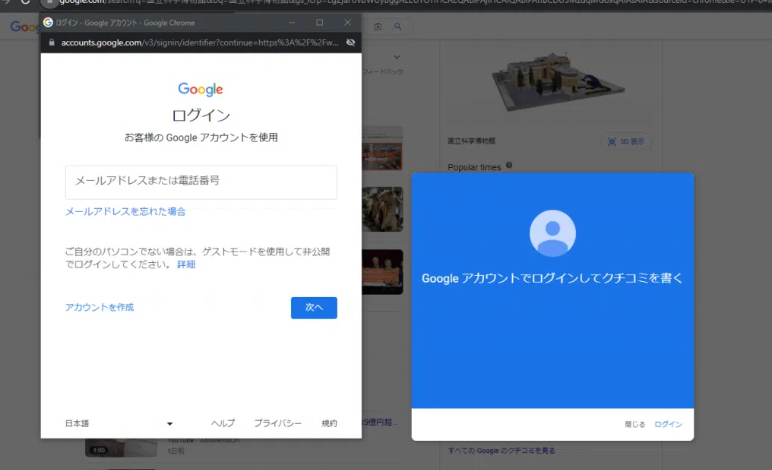Open the 詳細 guest mode link

tap(186, 265)
